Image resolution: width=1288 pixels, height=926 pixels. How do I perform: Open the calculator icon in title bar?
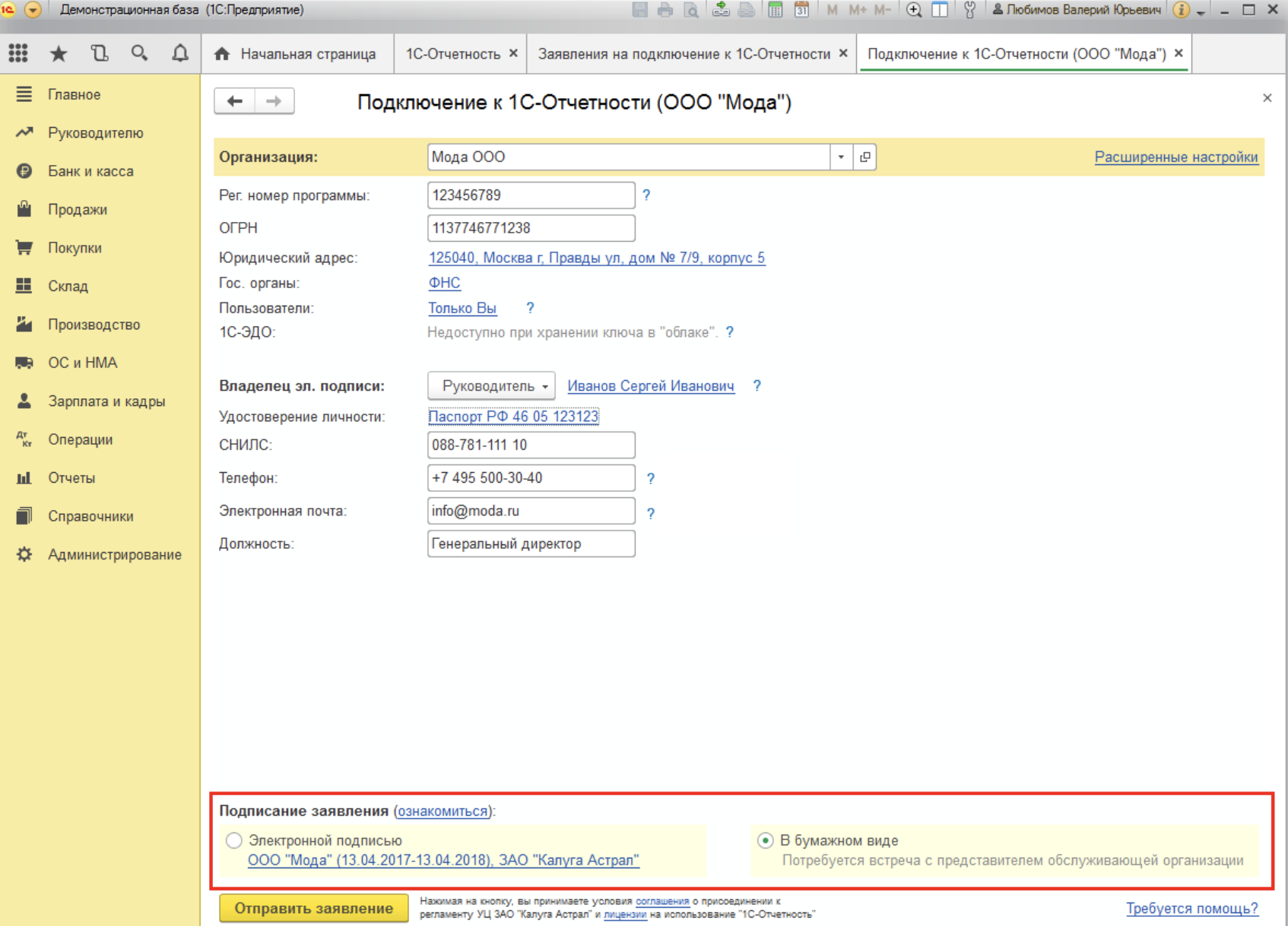pyautogui.click(x=775, y=10)
